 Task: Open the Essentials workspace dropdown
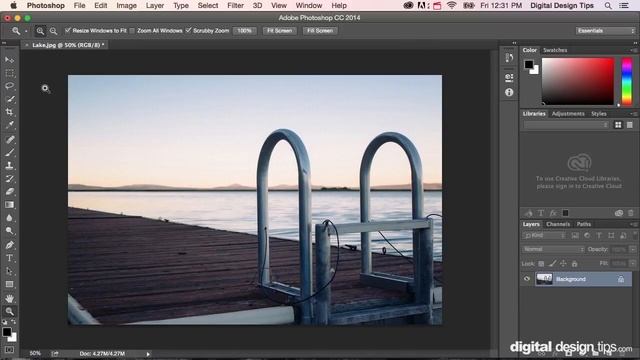pos(605,31)
